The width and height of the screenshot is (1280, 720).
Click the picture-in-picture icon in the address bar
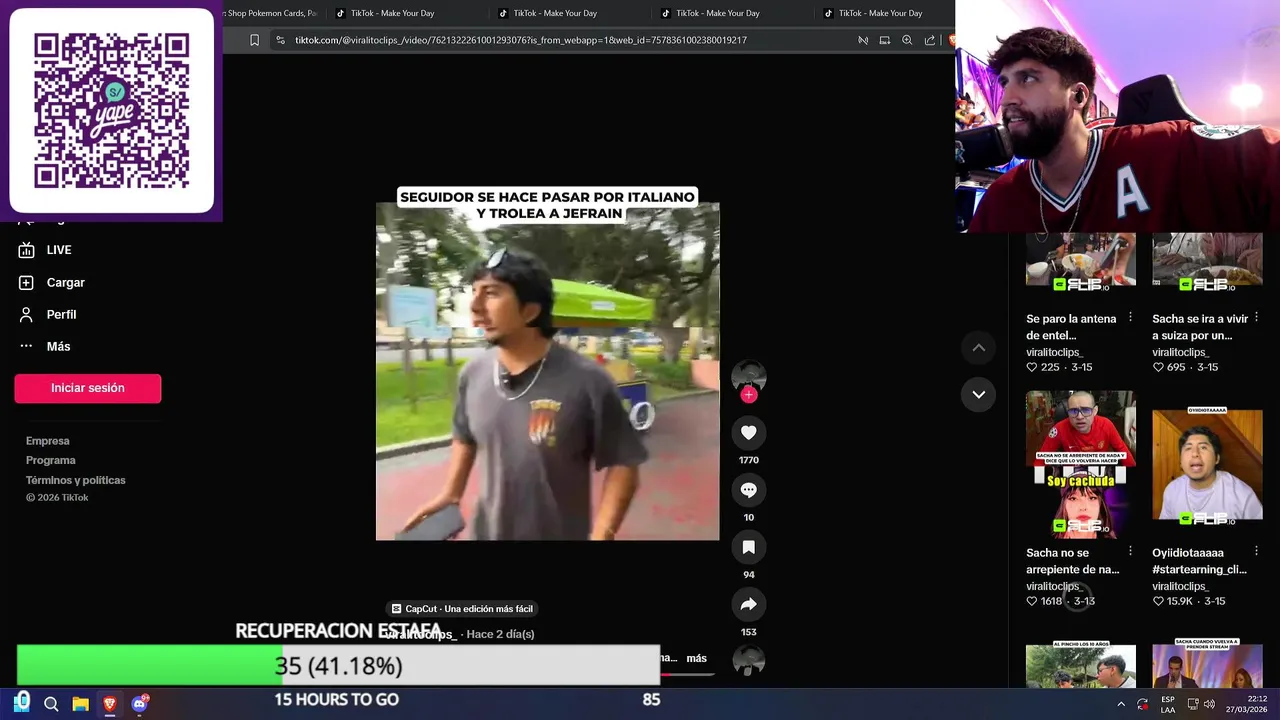[885, 40]
